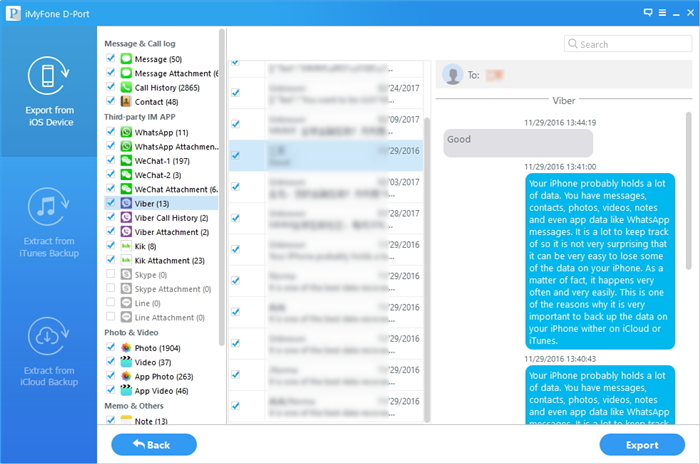The image size is (700, 464).
Task: Open the conversation dated 24/2017
Action: pos(326,93)
